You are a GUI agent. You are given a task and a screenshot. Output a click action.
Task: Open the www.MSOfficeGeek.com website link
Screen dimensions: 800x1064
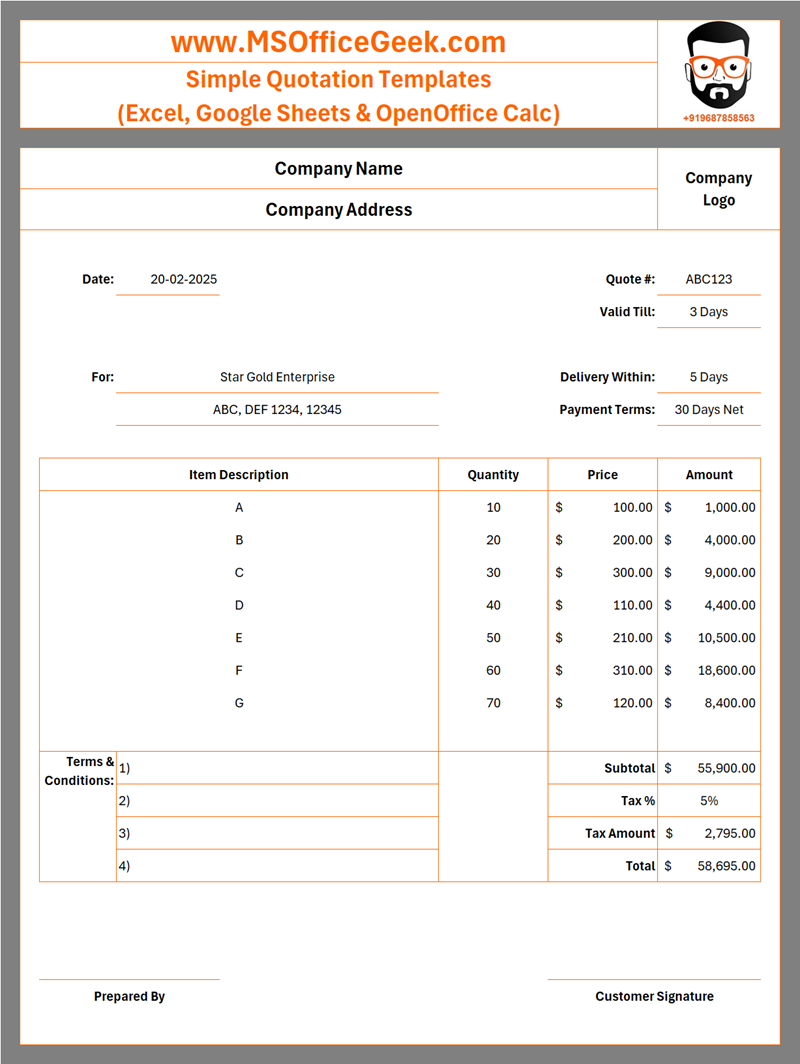pyautogui.click(x=338, y=42)
